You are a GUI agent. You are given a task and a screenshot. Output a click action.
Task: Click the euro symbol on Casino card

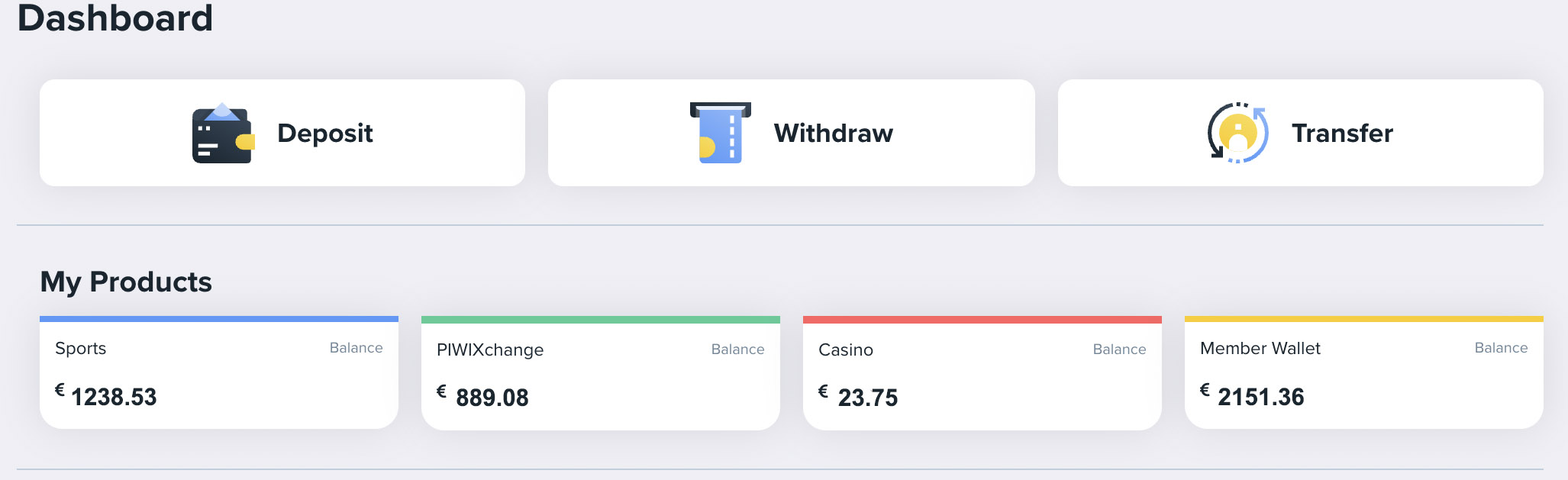823,391
